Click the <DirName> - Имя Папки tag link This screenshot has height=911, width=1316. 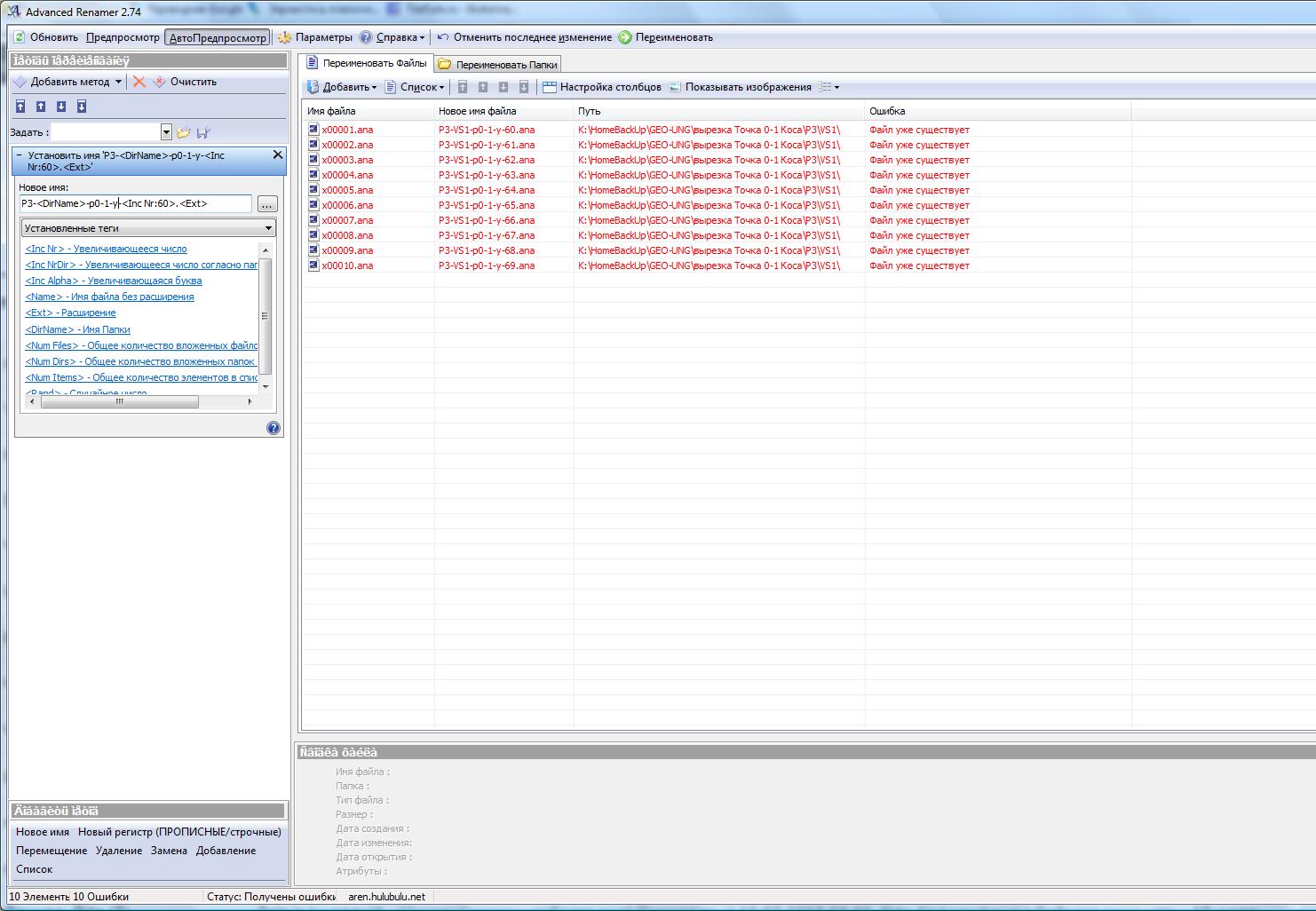78,329
